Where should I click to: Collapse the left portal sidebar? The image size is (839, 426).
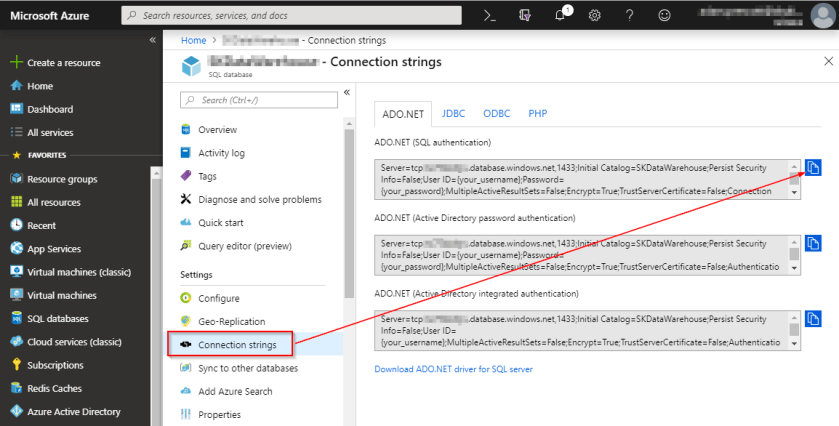tap(153, 40)
